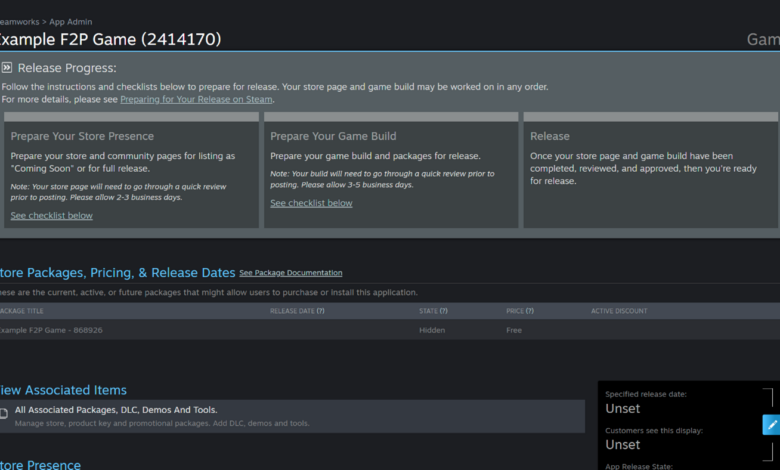780x470 pixels.
Task: Click the blue pencil edit release date icon
Action: [772, 425]
